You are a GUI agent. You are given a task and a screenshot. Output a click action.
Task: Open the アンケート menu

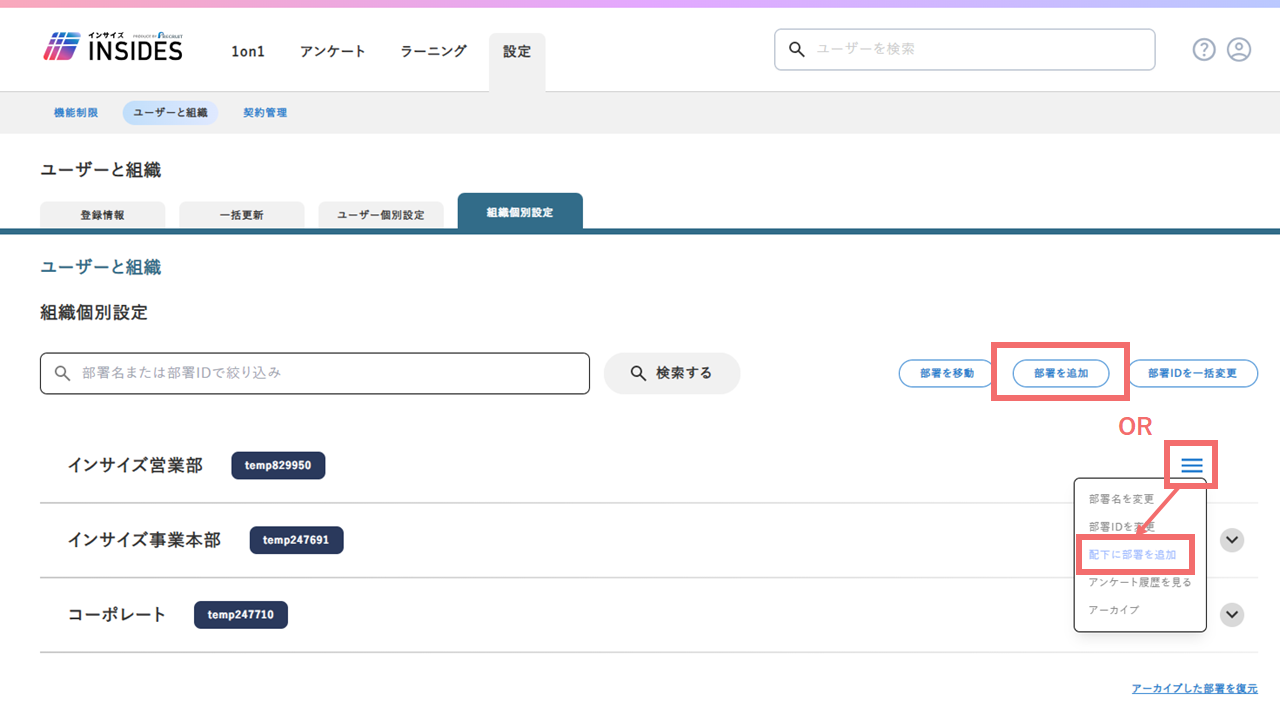pos(333,51)
